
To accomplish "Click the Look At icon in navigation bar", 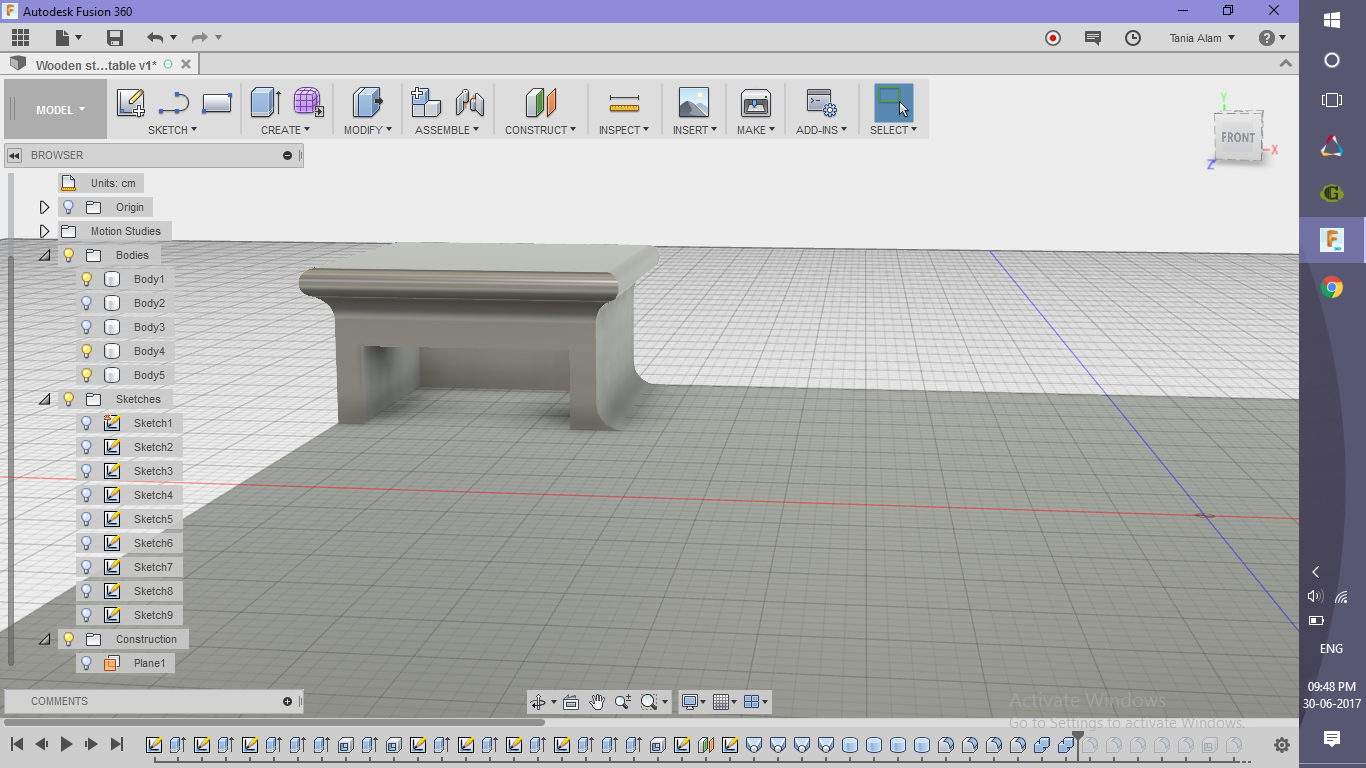I will [571, 702].
